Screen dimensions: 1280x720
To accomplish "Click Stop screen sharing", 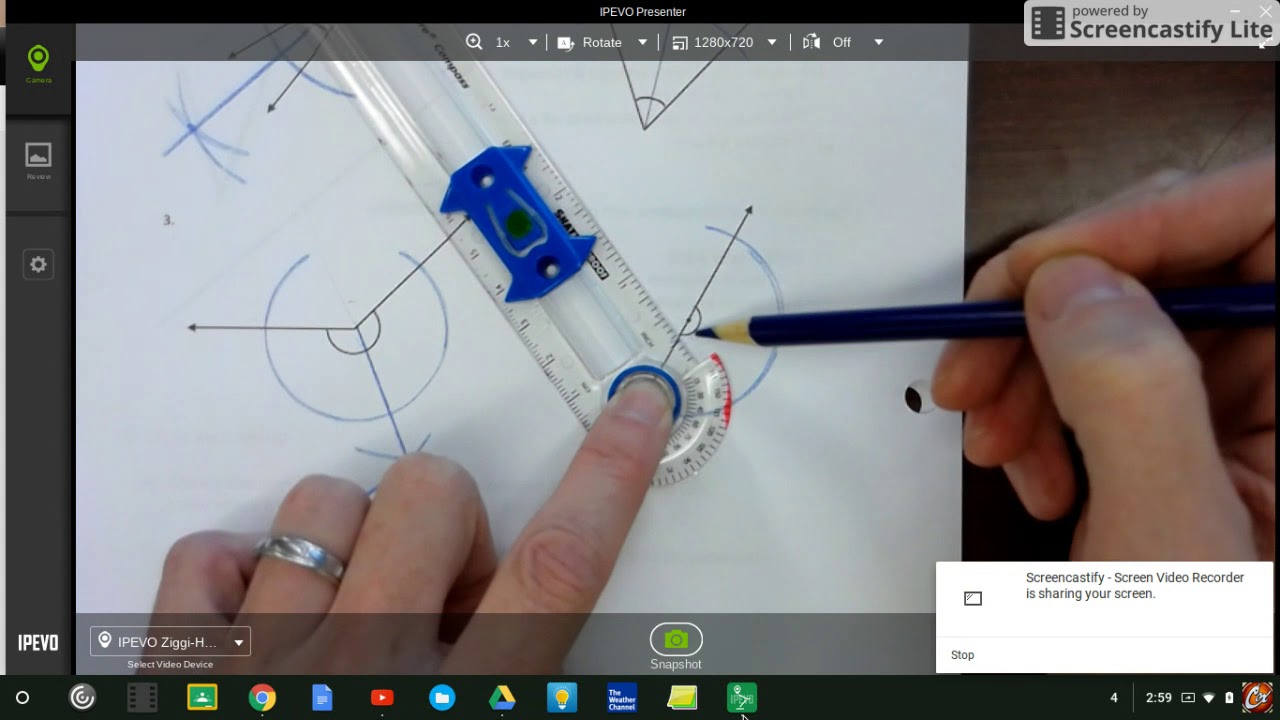I will (962, 655).
